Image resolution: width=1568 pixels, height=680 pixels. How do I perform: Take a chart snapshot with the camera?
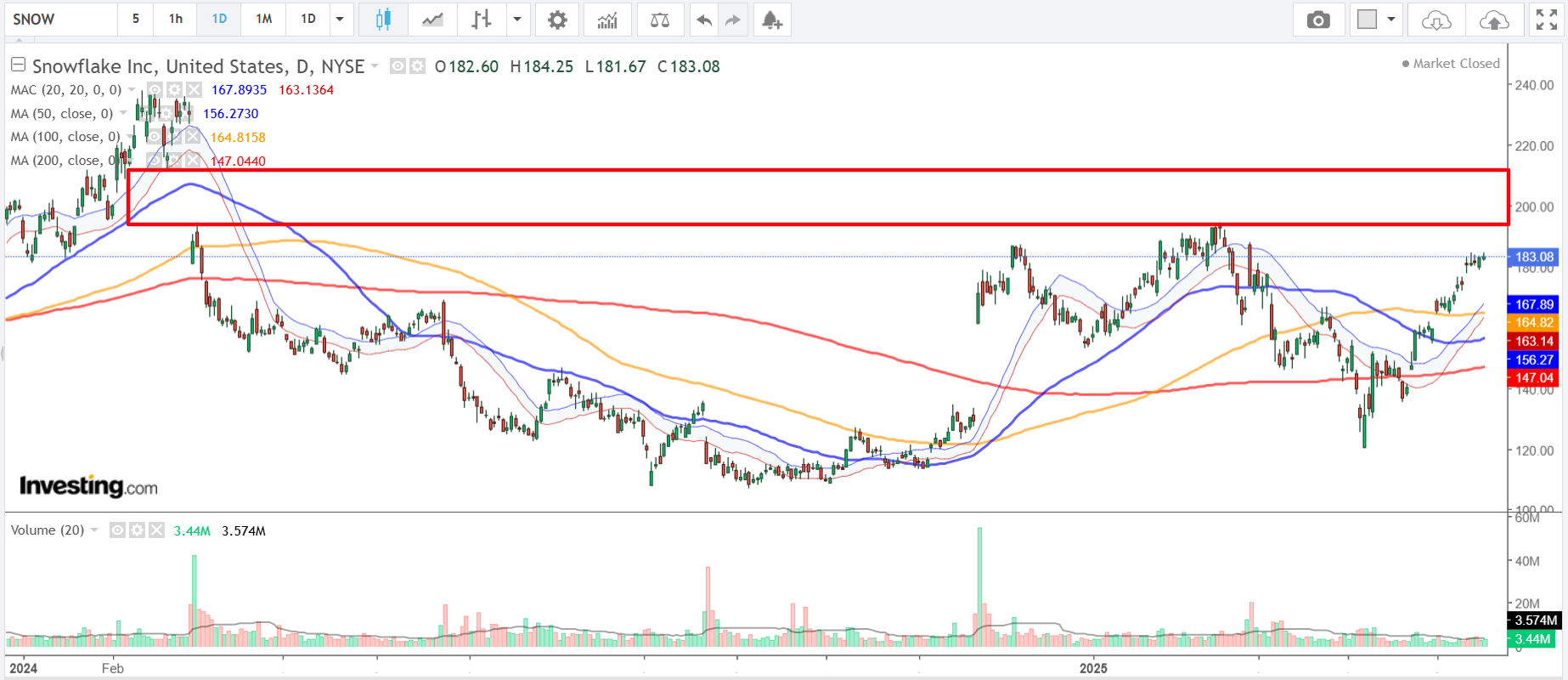pos(1318,20)
